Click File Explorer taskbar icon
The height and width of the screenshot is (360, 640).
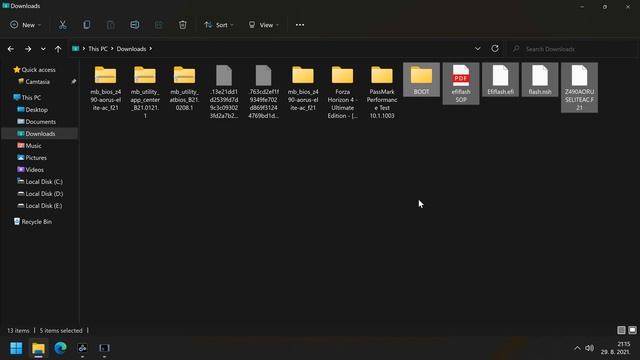[38, 348]
